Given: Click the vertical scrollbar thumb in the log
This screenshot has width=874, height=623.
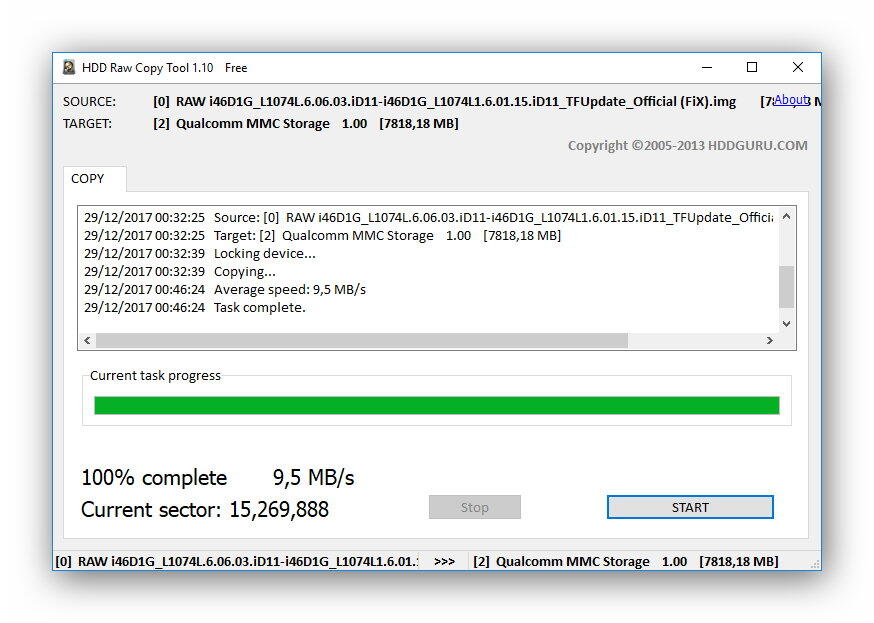Looking at the screenshot, I should 786,286.
